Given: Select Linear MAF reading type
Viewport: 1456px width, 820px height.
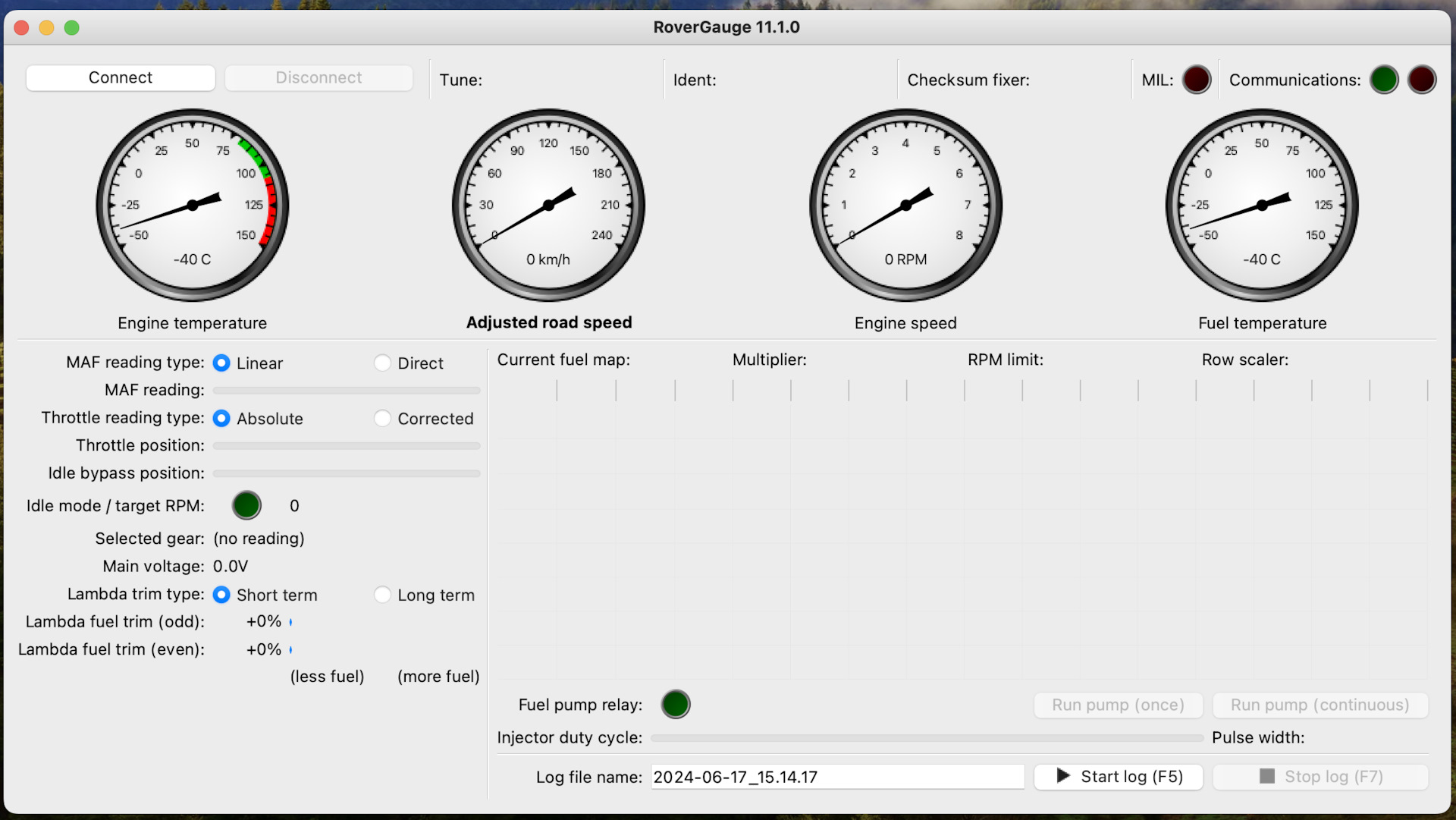Looking at the screenshot, I should point(221,363).
